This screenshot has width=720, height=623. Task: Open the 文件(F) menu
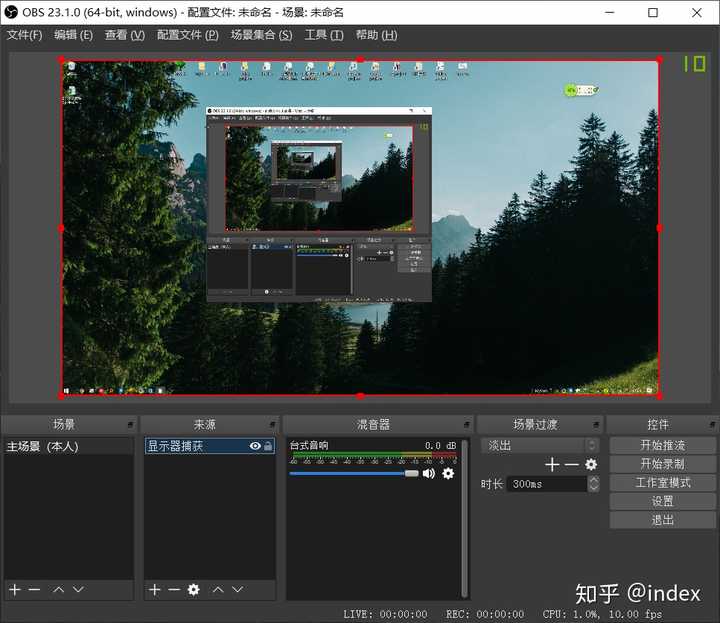coord(24,35)
